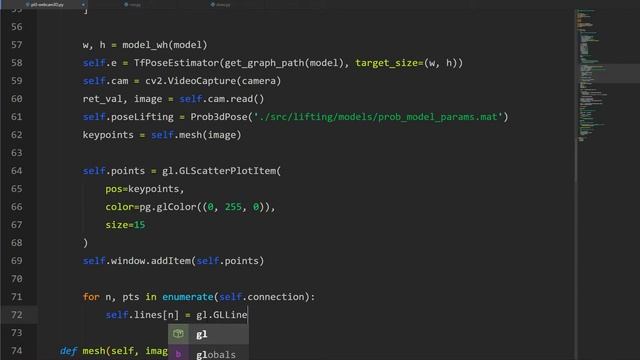
Task: Click line number 64 in the gutter
Action: [17, 171]
